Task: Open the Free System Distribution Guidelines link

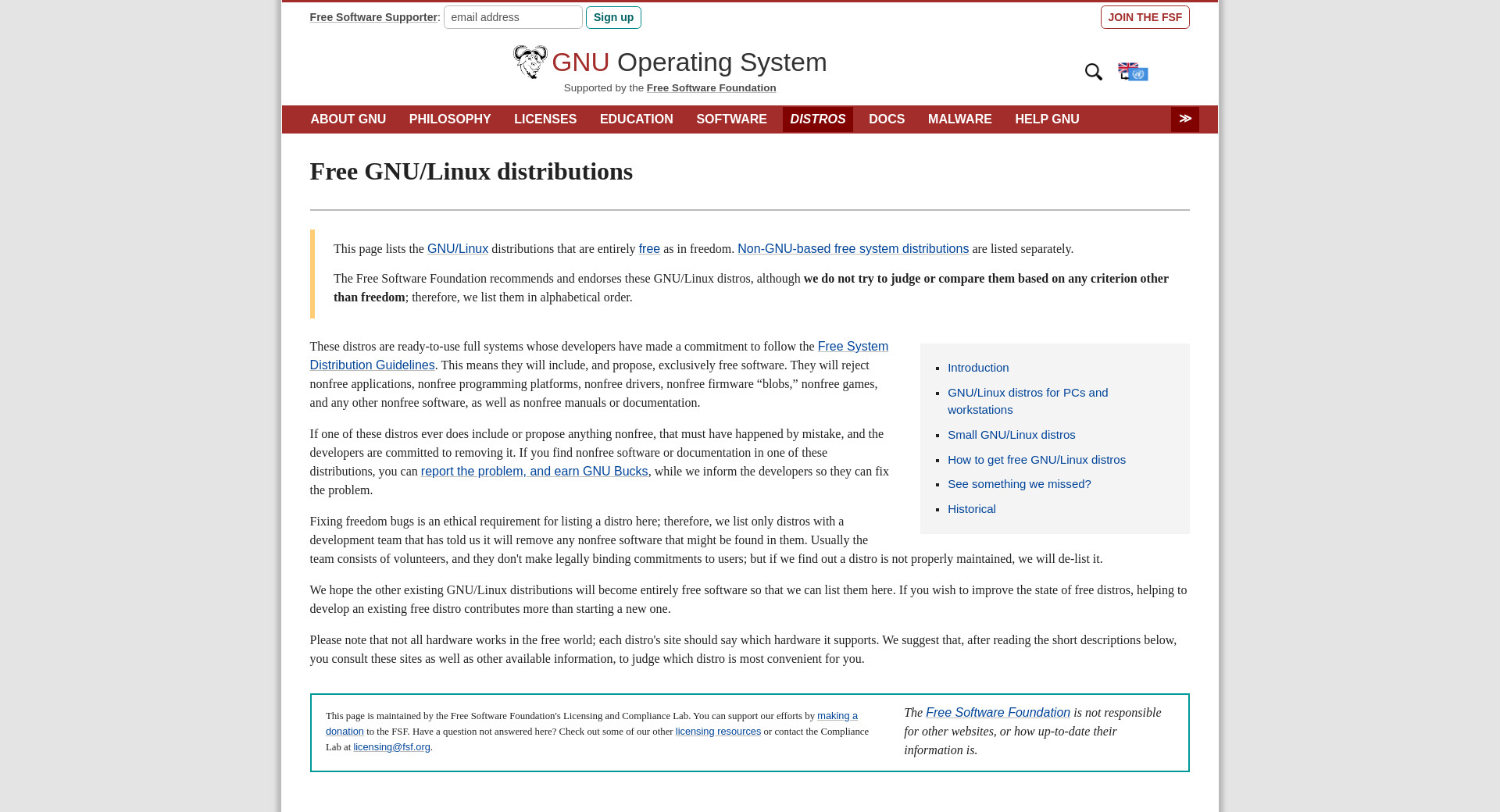Action: pos(852,347)
